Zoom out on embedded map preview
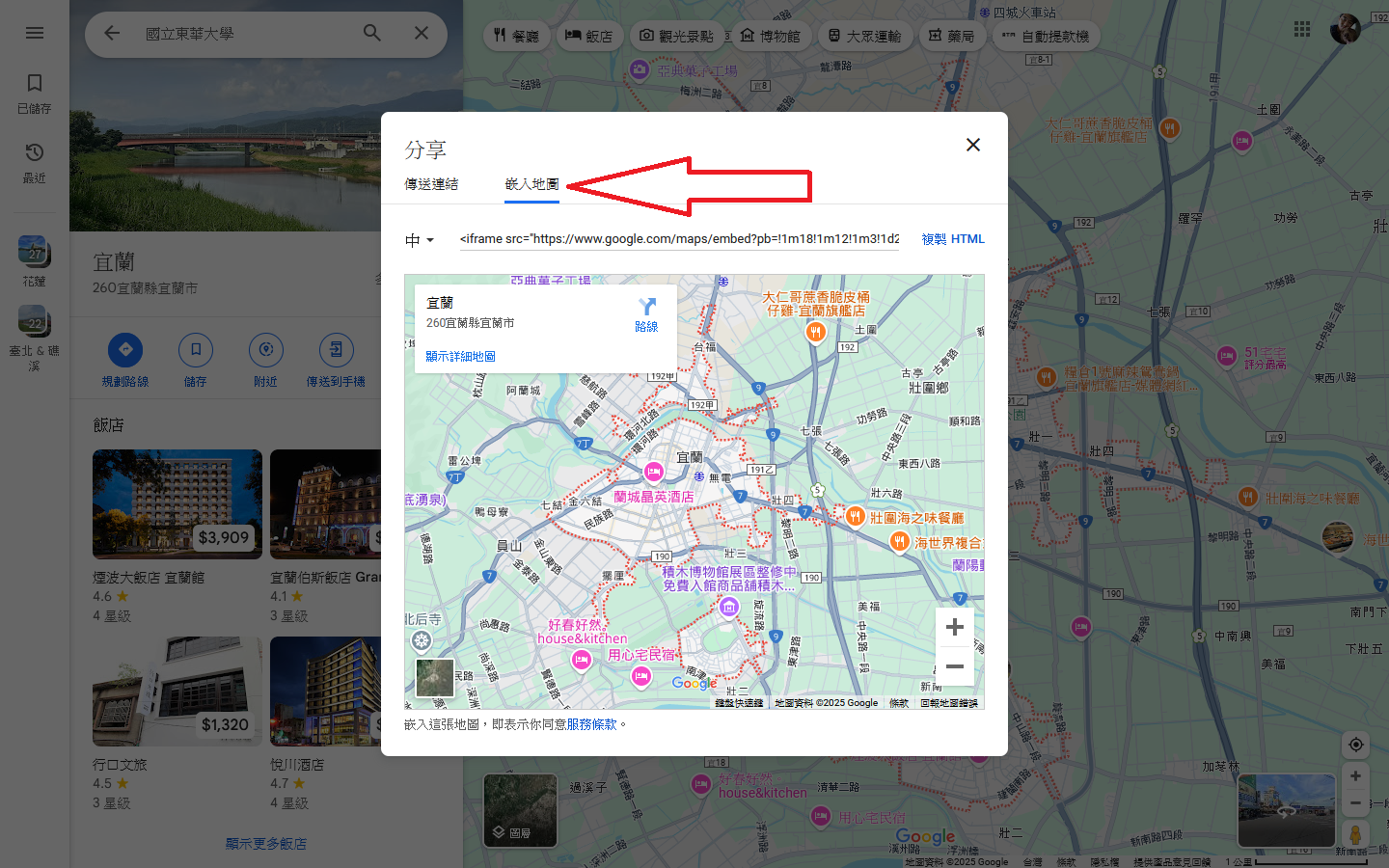This screenshot has height=868, width=1389. [954, 666]
